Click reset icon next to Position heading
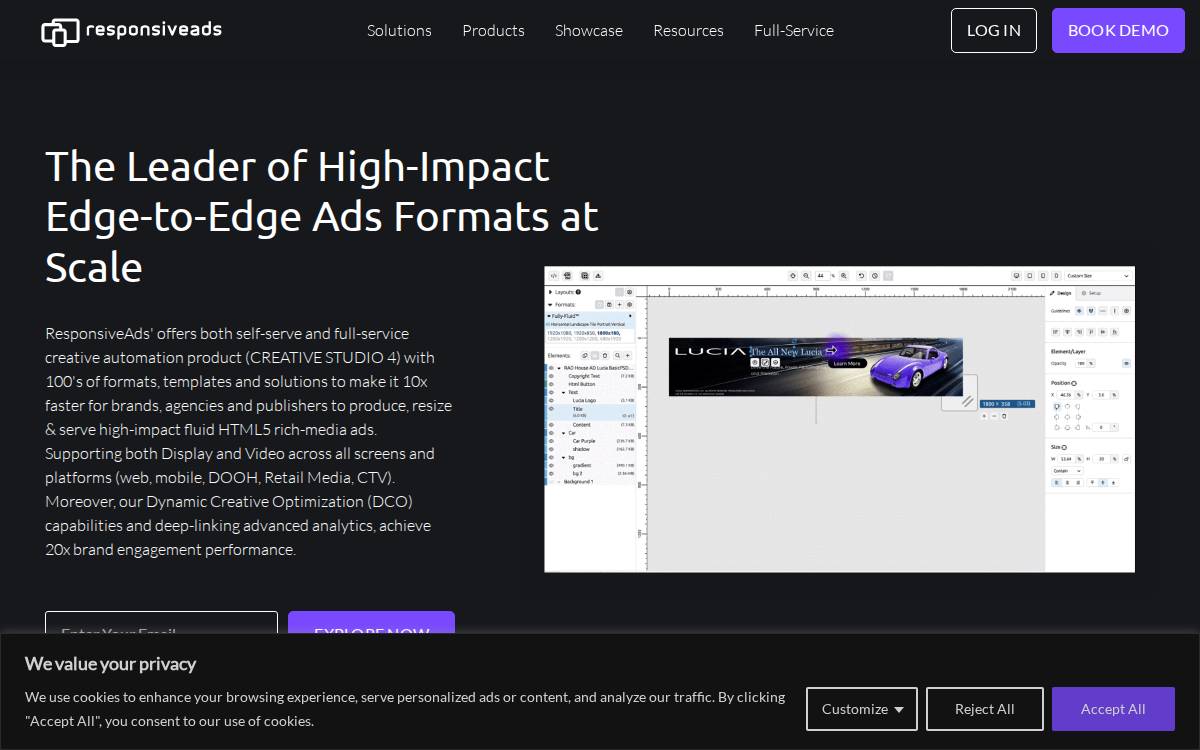Image resolution: width=1200 pixels, height=750 pixels. point(1074,383)
